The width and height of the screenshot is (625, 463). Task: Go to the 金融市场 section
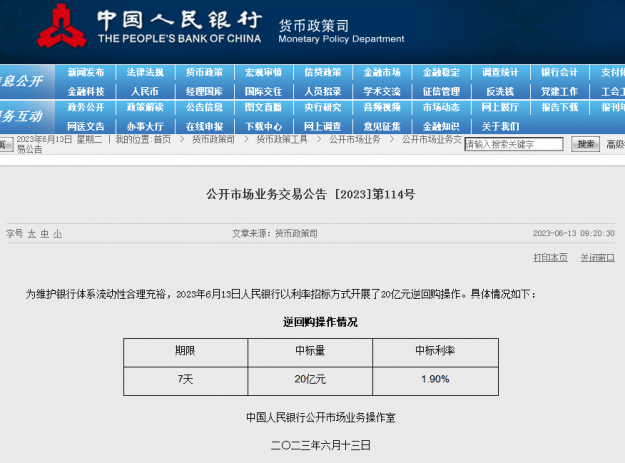pos(382,73)
